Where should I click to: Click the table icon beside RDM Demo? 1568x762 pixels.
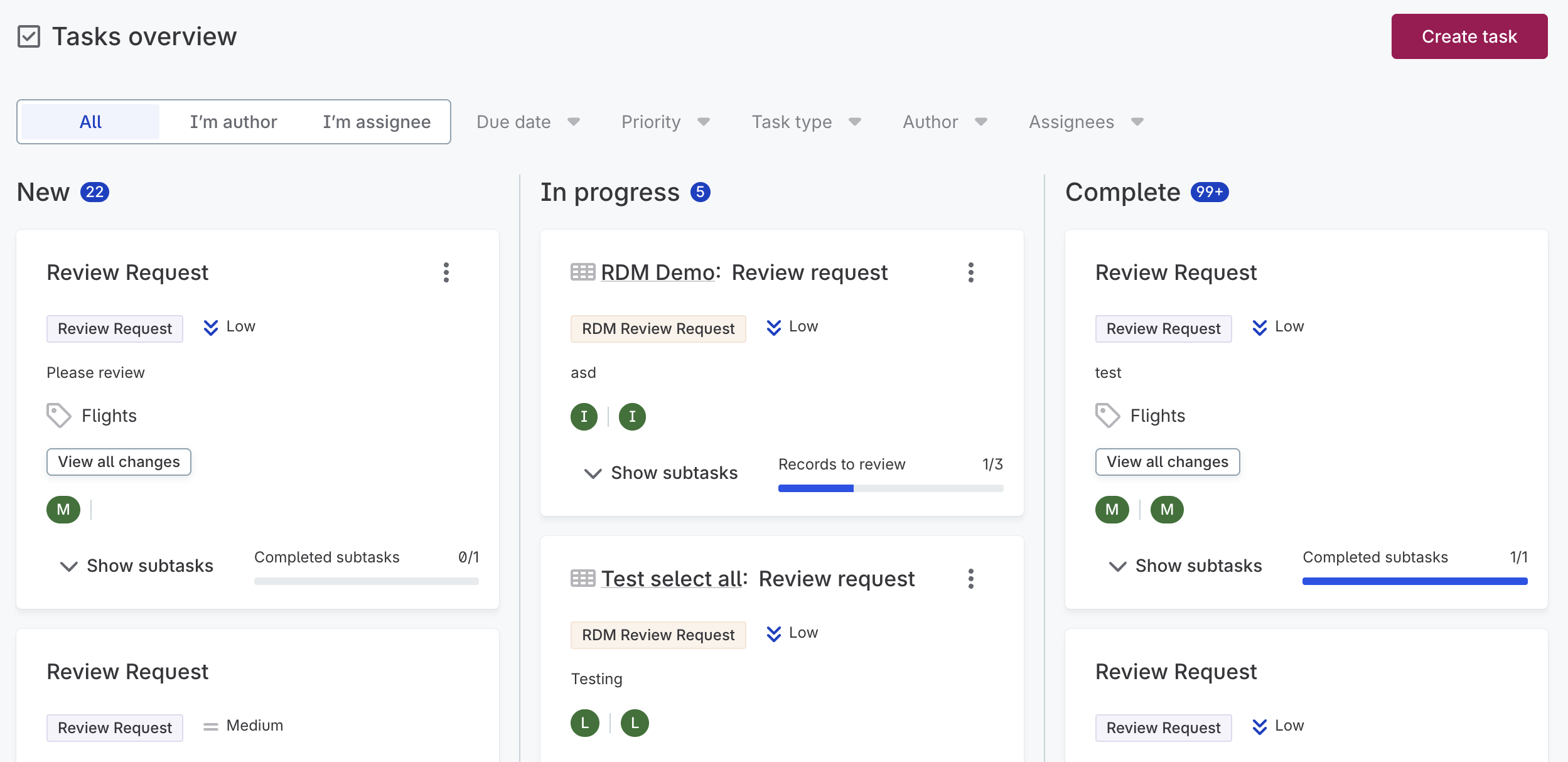pyautogui.click(x=583, y=272)
